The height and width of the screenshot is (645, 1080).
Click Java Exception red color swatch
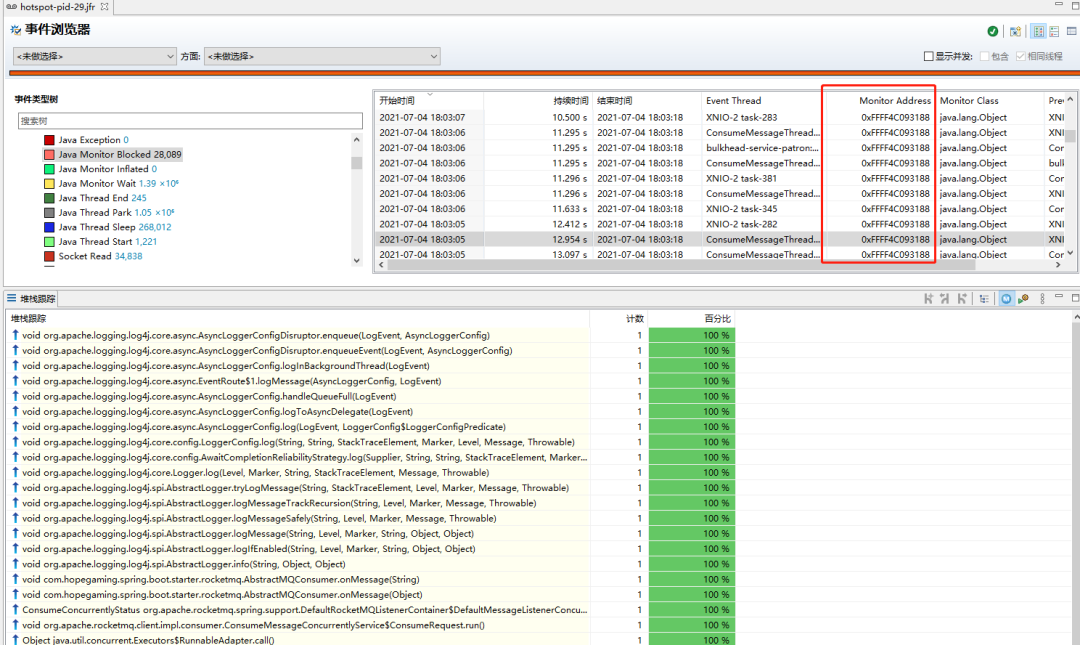point(50,140)
